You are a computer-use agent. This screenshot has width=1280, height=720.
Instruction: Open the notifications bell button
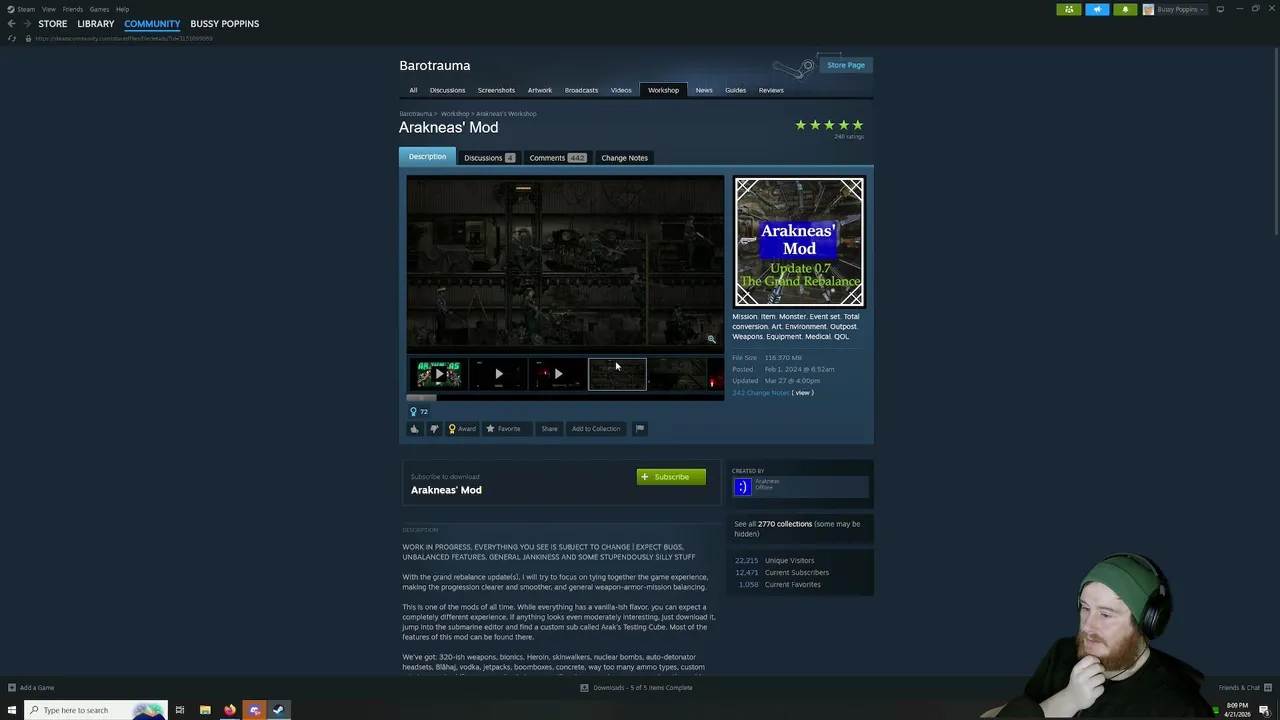1125,9
